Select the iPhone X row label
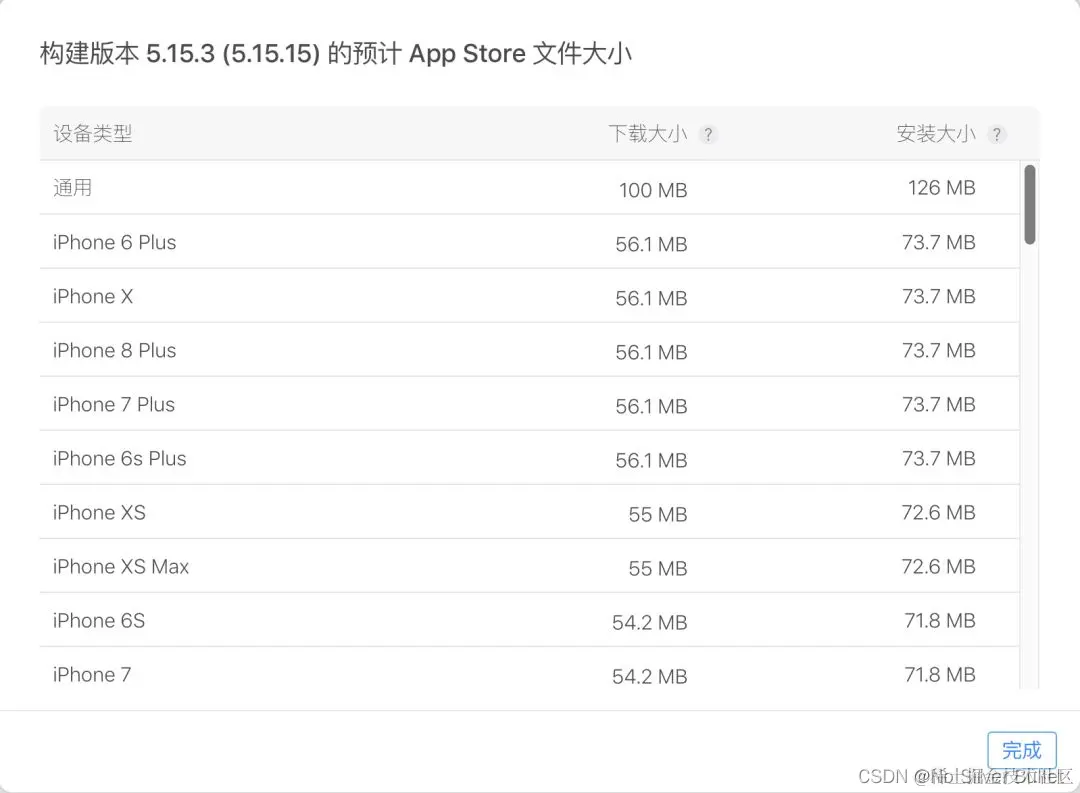The width and height of the screenshot is (1080, 793). [x=93, y=296]
